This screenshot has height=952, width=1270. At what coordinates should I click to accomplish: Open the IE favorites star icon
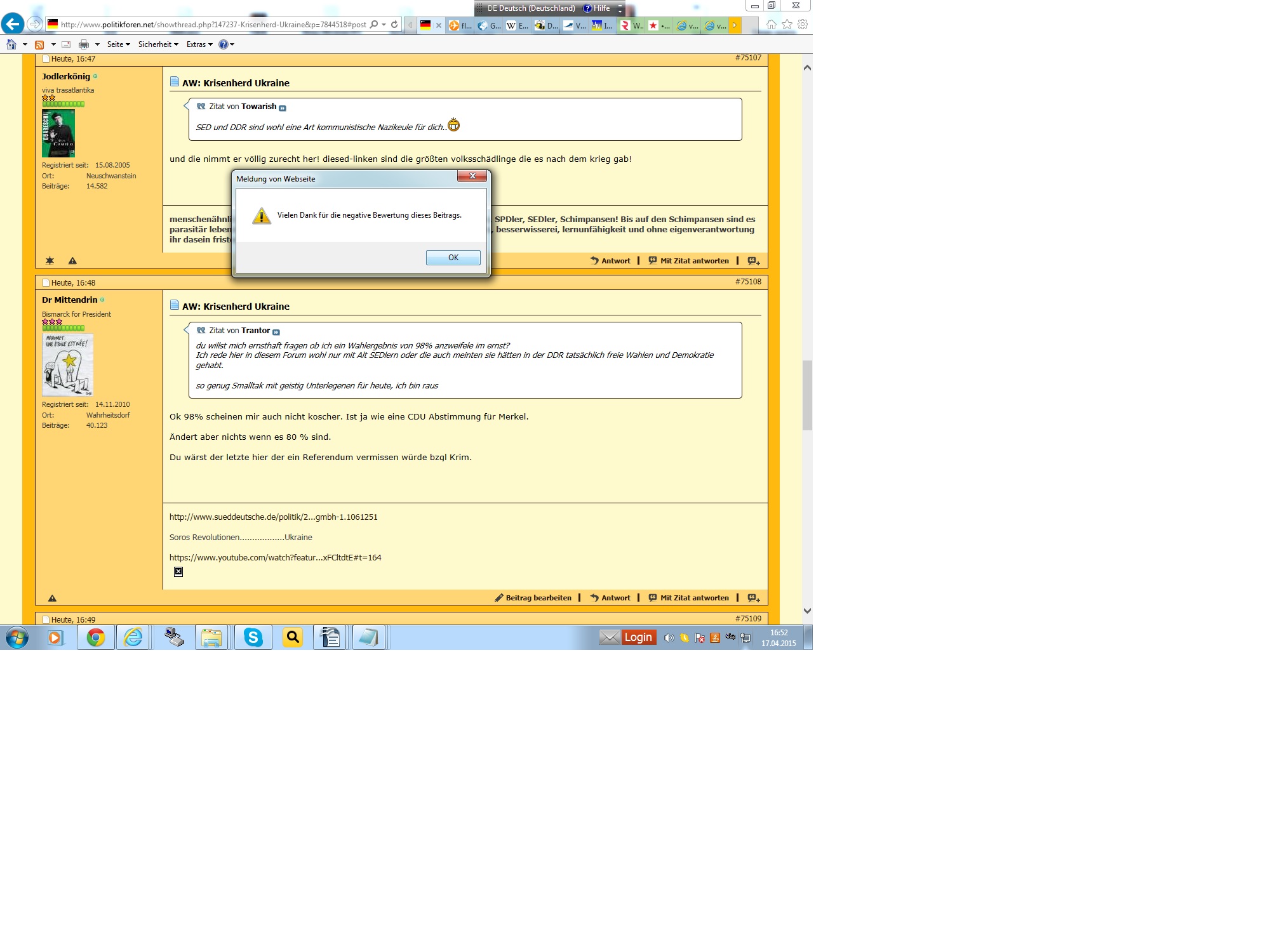coord(787,24)
